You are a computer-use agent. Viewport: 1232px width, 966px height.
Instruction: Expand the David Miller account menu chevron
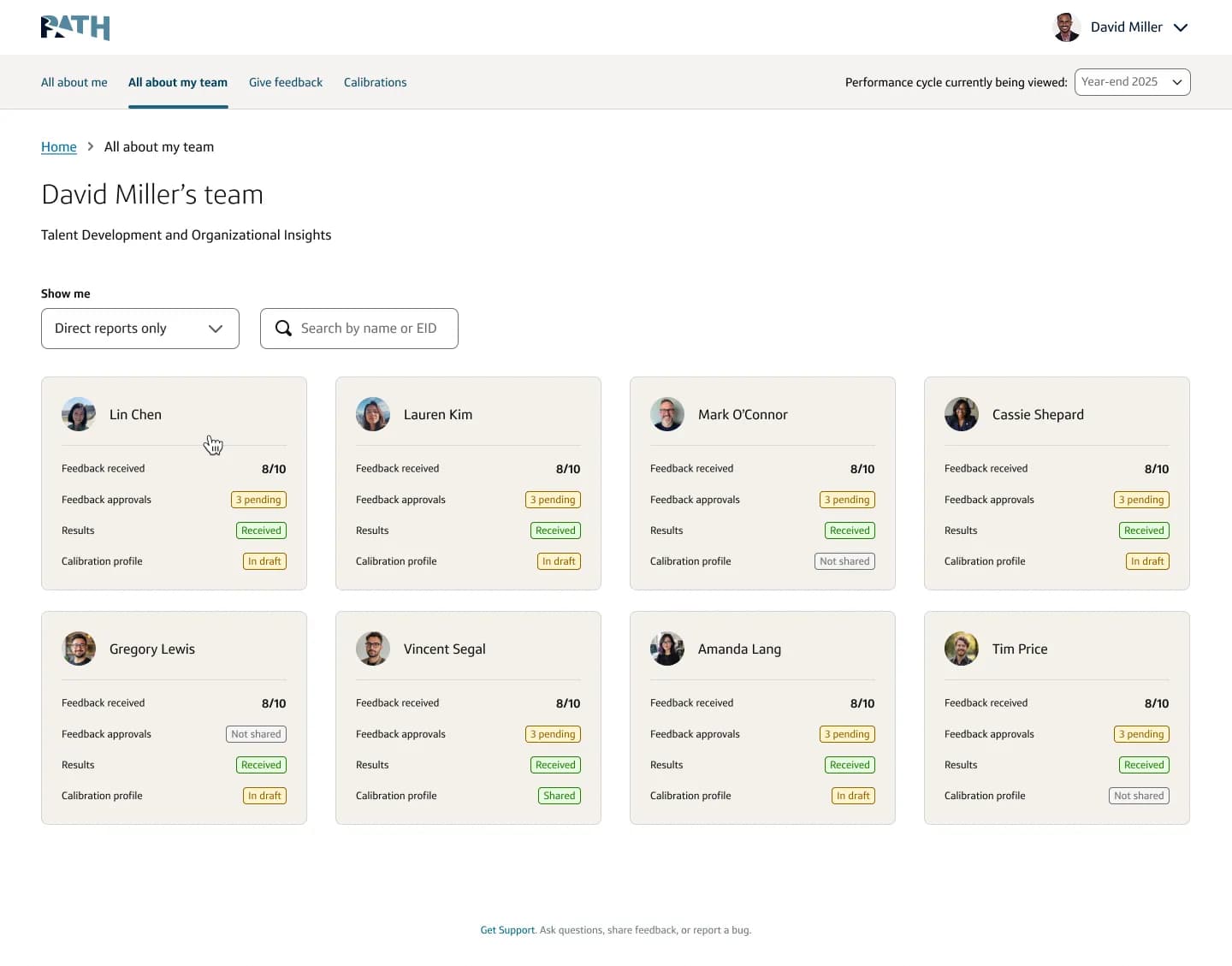tap(1181, 27)
